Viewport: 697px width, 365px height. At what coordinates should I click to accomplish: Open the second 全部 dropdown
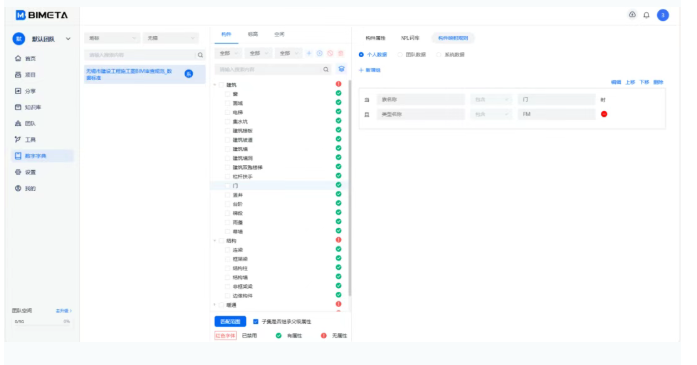[258, 53]
